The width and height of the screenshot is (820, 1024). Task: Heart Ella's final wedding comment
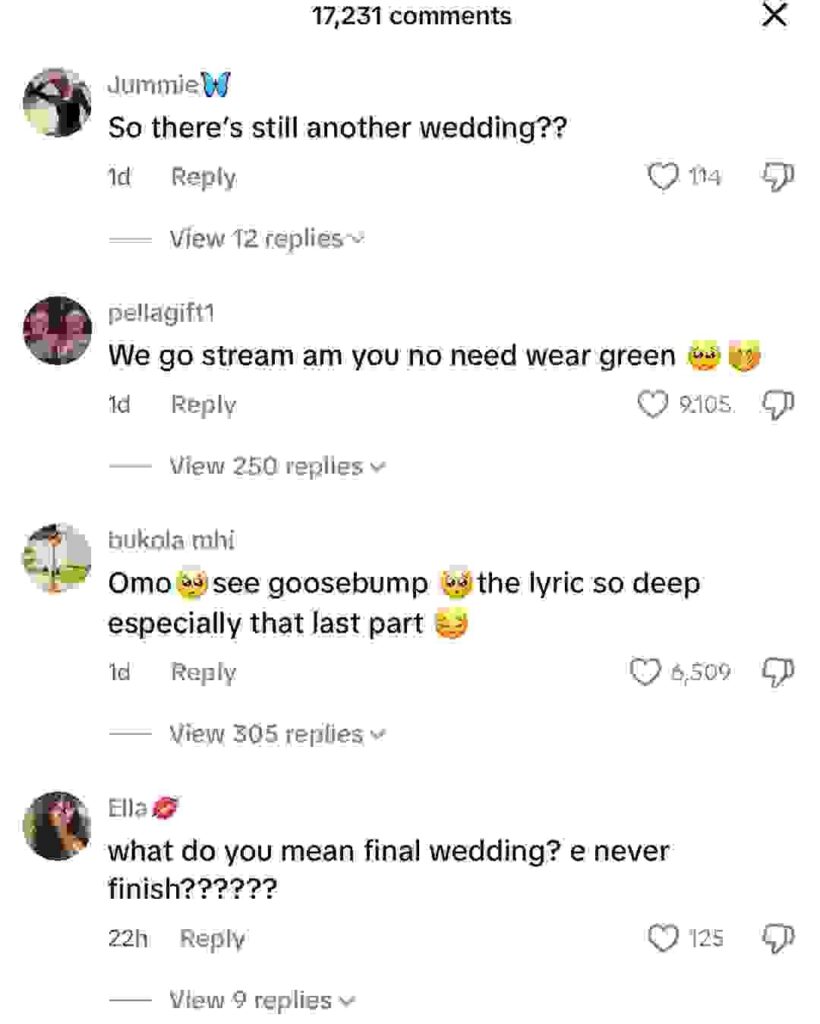tap(663, 938)
